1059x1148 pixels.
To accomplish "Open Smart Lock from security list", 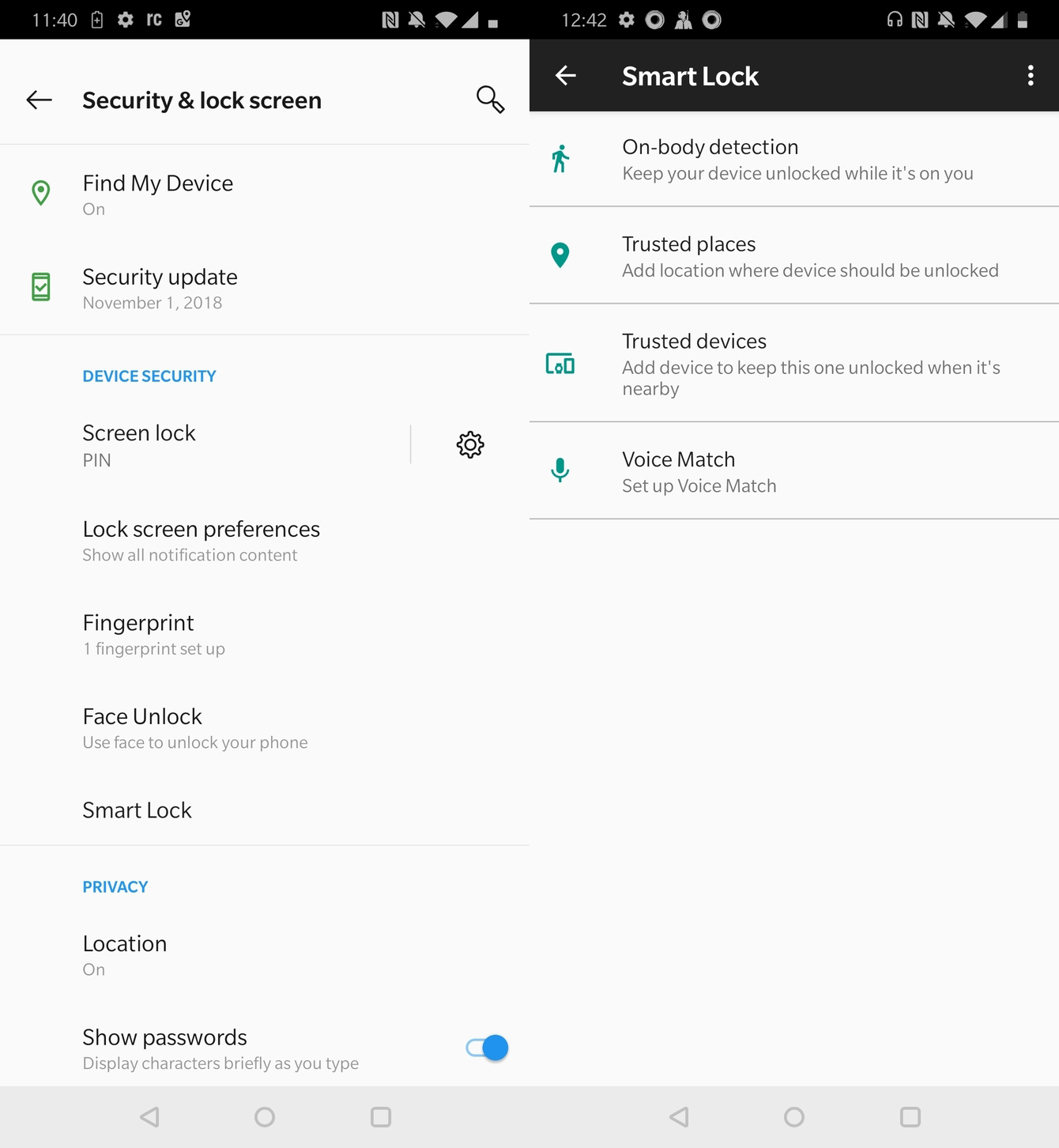I will [x=137, y=810].
